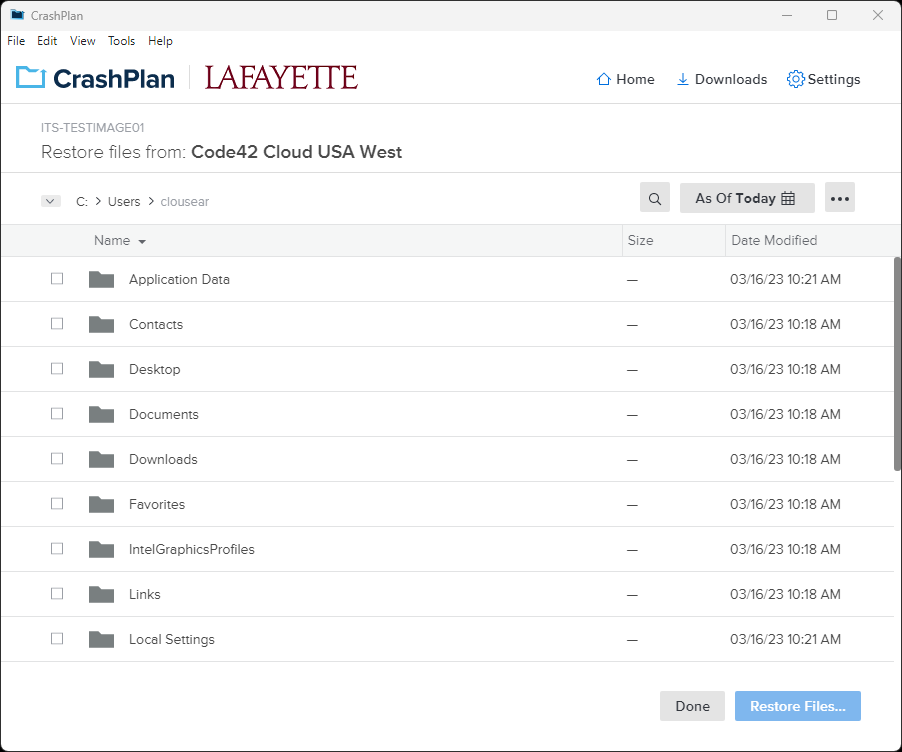This screenshot has width=902, height=752.
Task: Click the Done button
Action: tap(692, 706)
